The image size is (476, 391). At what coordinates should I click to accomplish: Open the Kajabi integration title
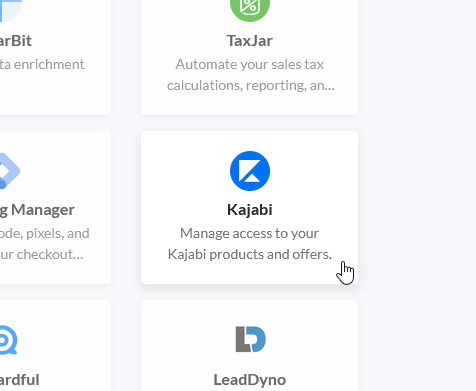[x=250, y=210]
